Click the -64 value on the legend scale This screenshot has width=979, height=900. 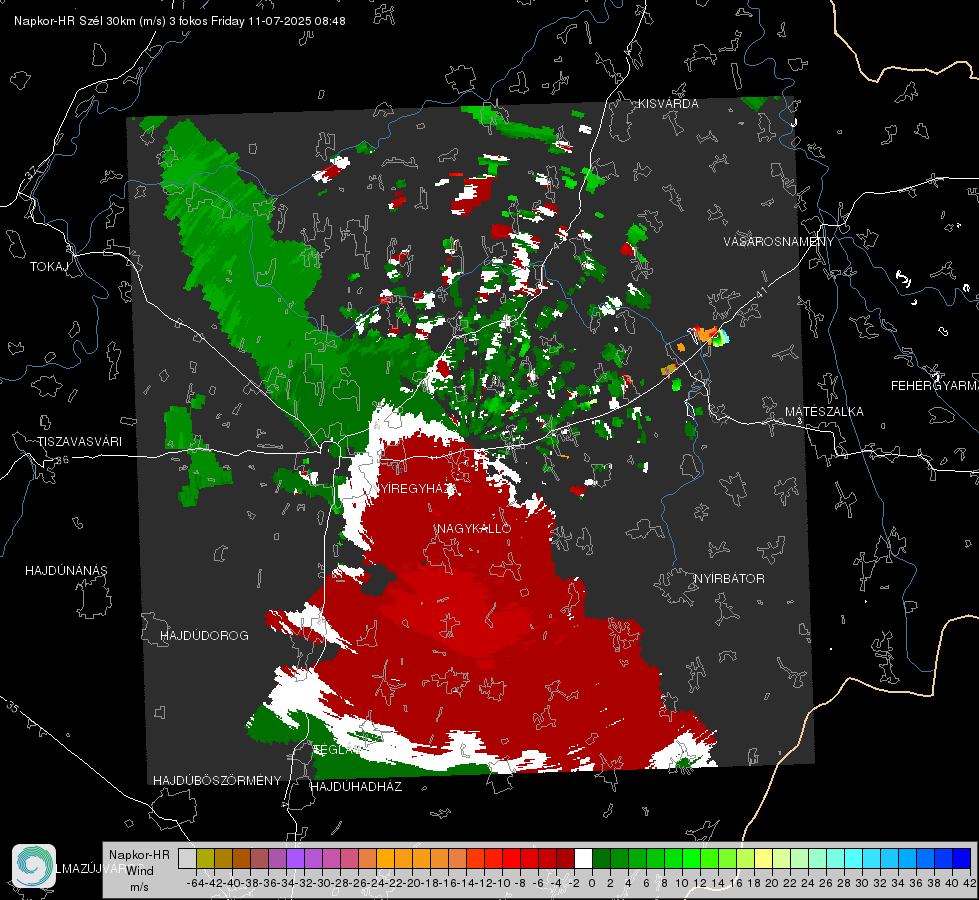(x=195, y=884)
